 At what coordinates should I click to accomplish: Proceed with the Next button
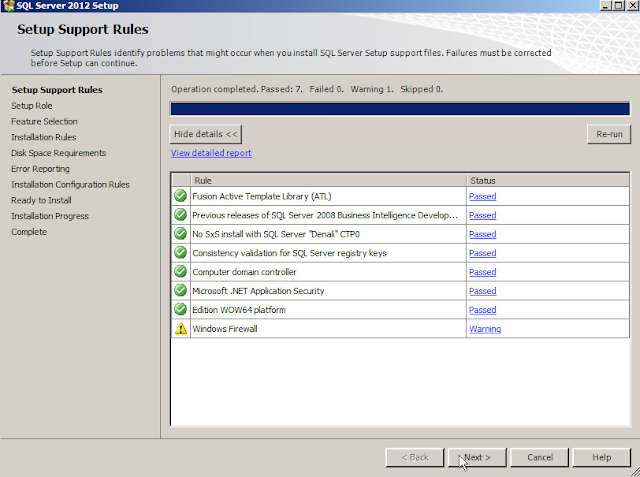477,457
